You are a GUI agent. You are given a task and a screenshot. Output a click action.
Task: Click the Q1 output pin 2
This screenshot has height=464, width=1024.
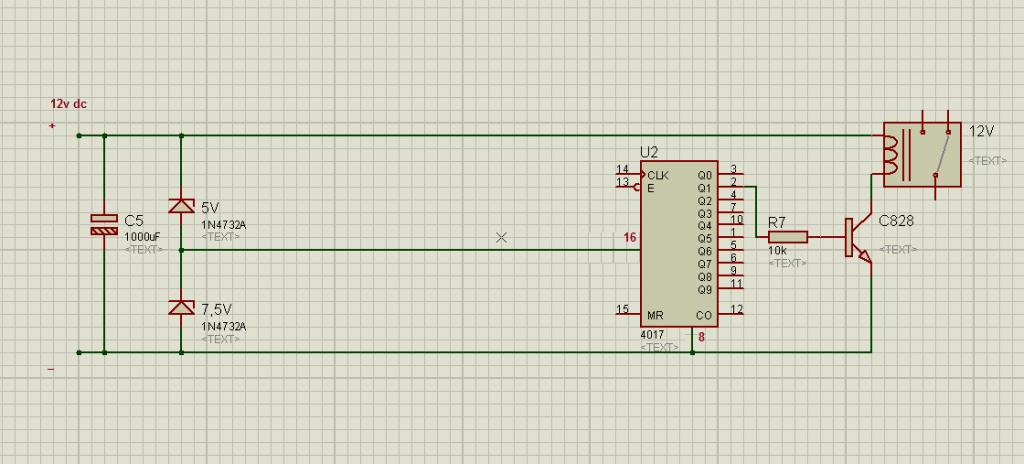731,186
